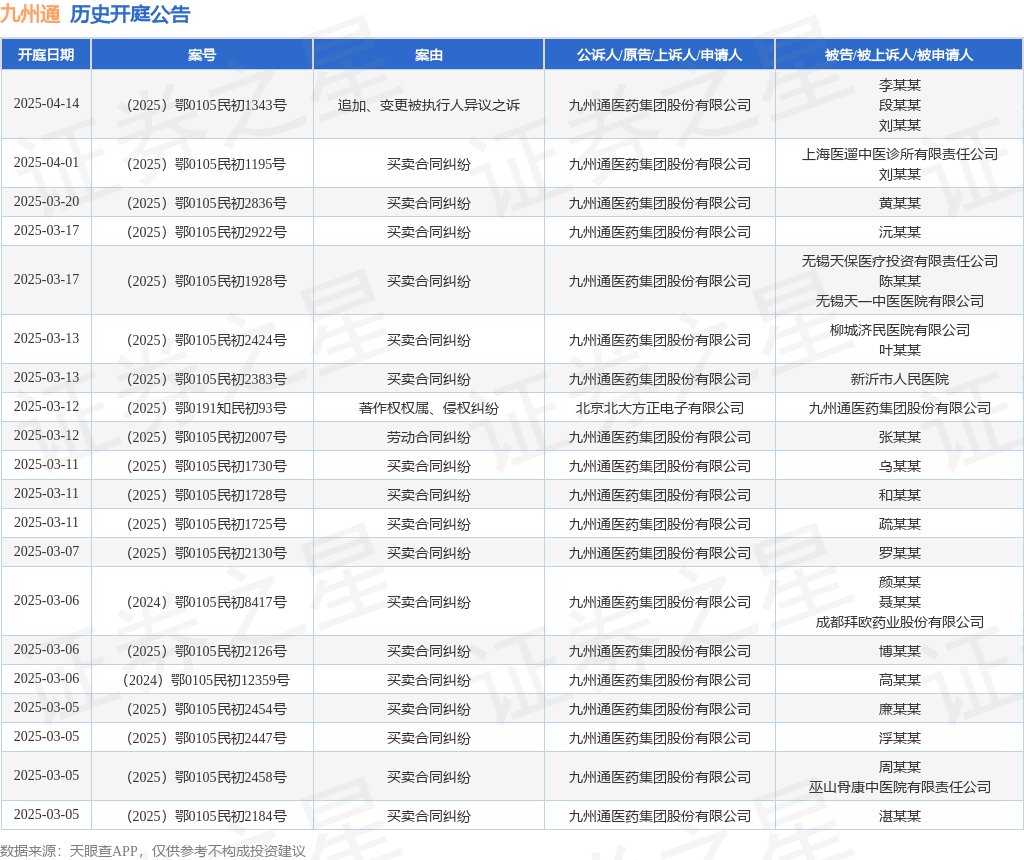
Task: Click case number 鄂0105民初1928号
Action: point(206,281)
